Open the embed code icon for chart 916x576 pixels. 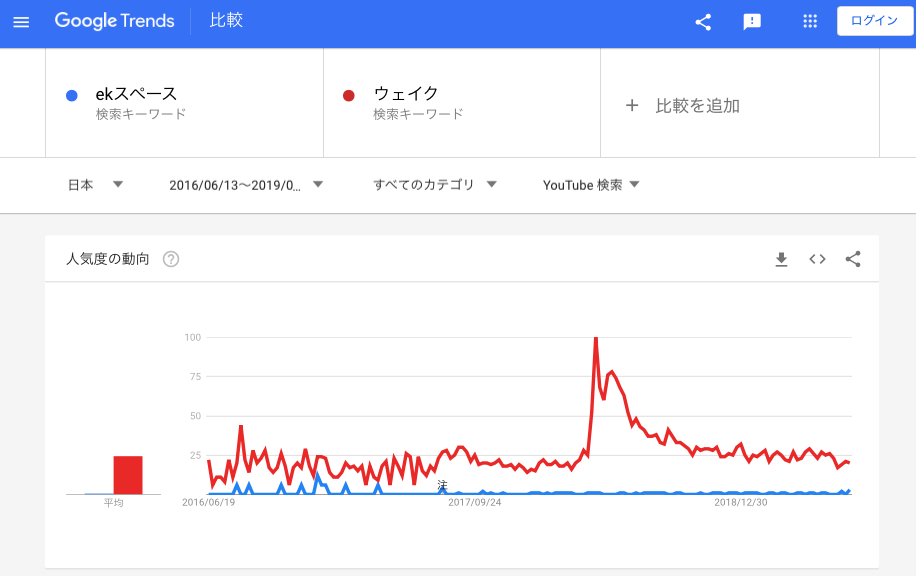click(x=817, y=259)
